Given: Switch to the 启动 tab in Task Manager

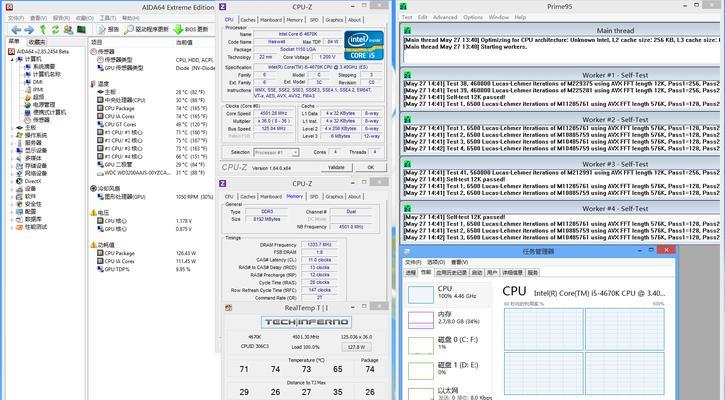Looking at the screenshot, I should tap(477, 273).
